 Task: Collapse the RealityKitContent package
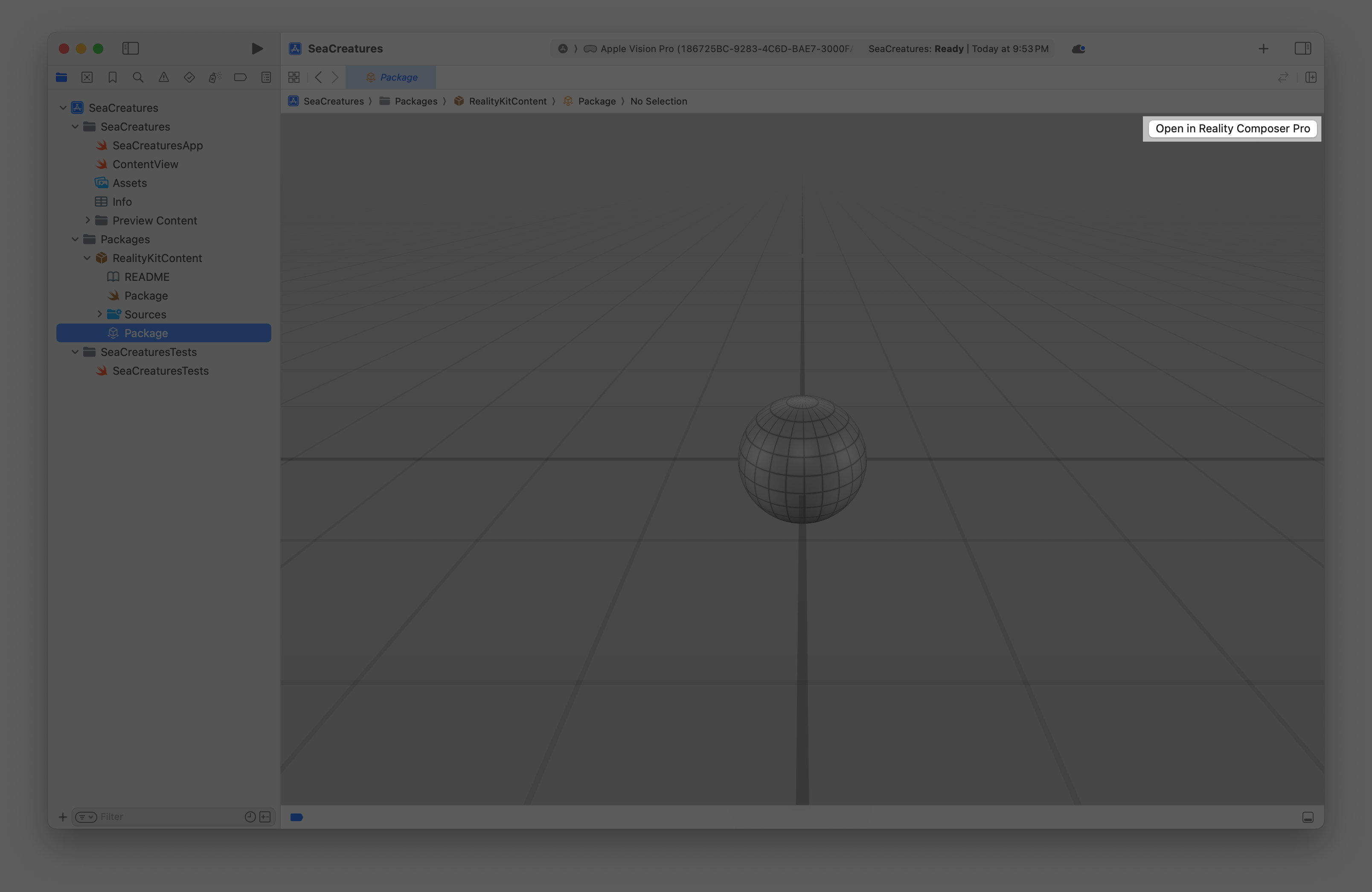click(x=87, y=258)
